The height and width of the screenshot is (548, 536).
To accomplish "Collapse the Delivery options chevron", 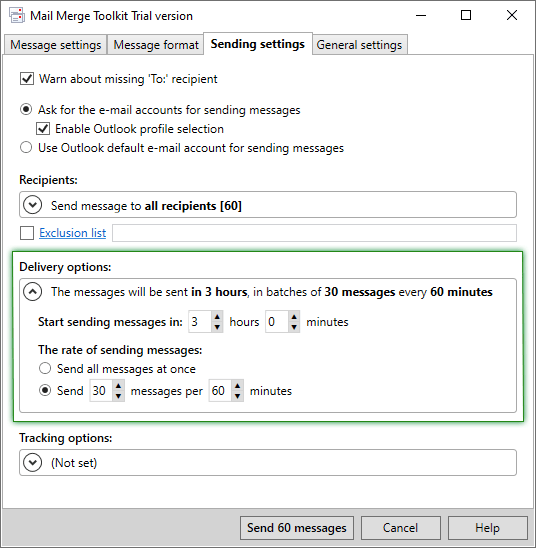I will coord(32,291).
